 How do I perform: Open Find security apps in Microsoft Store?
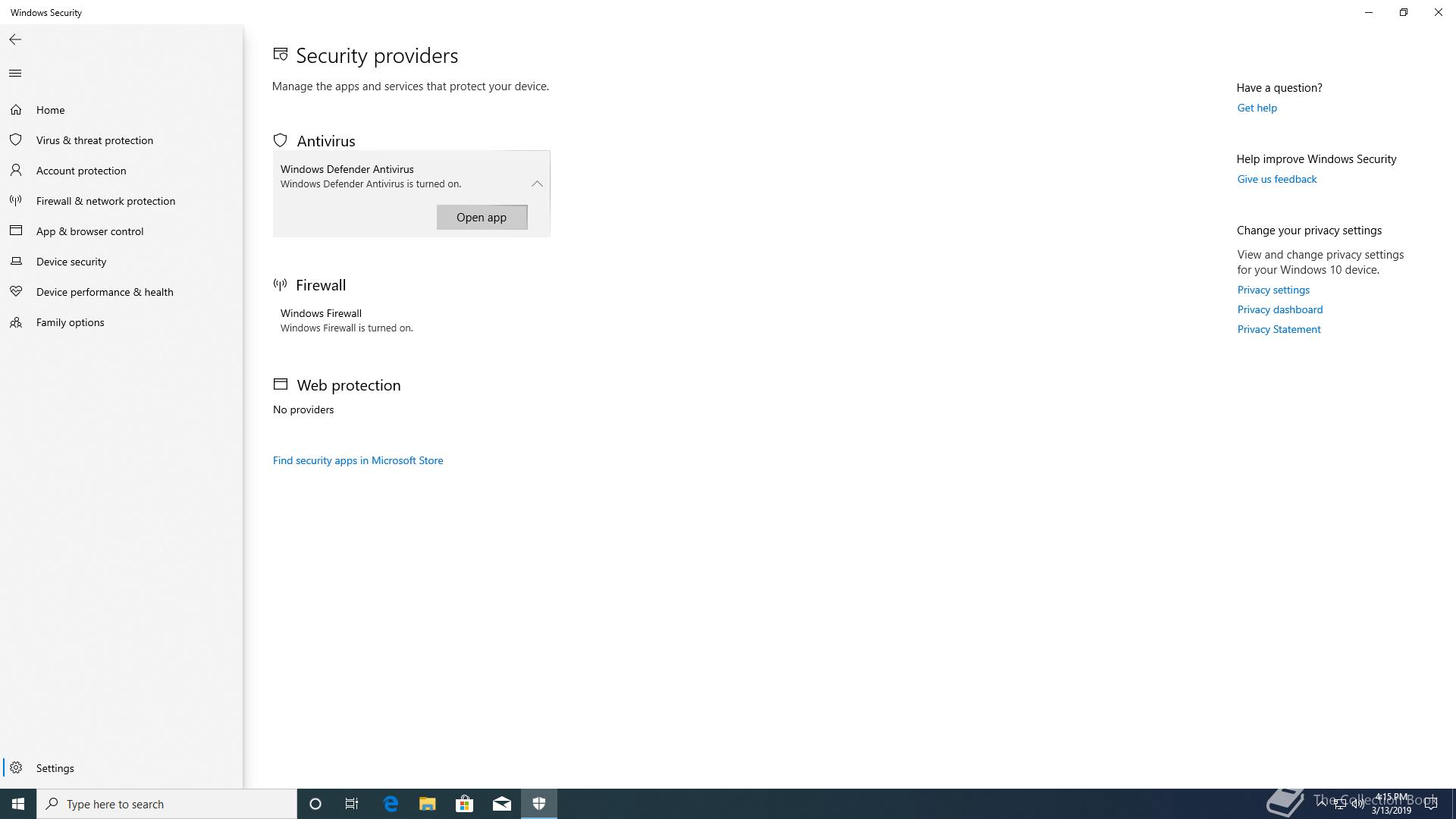[358, 460]
